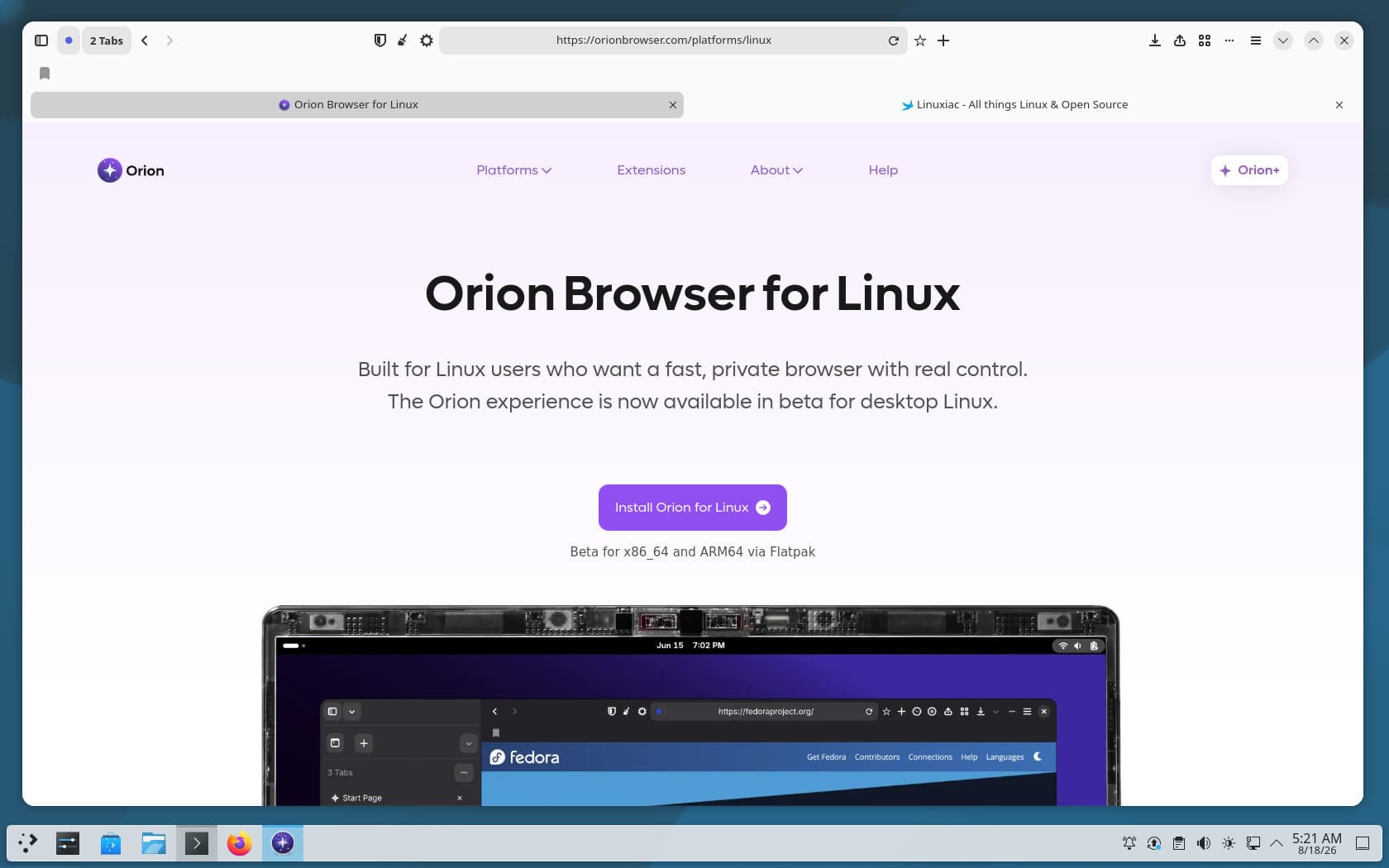The width and height of the screenshot is (1389, 868).
Task: Go forward to next page
Action: pos(169,41)
